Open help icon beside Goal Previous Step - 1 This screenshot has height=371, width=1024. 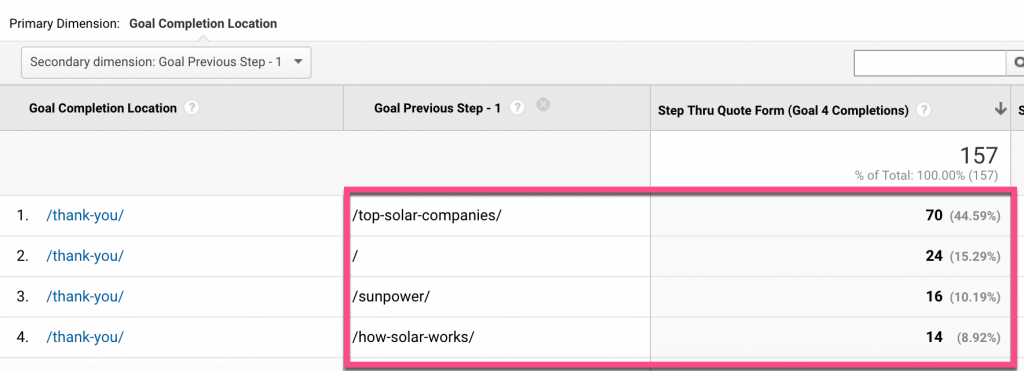[x=517, y=108]
